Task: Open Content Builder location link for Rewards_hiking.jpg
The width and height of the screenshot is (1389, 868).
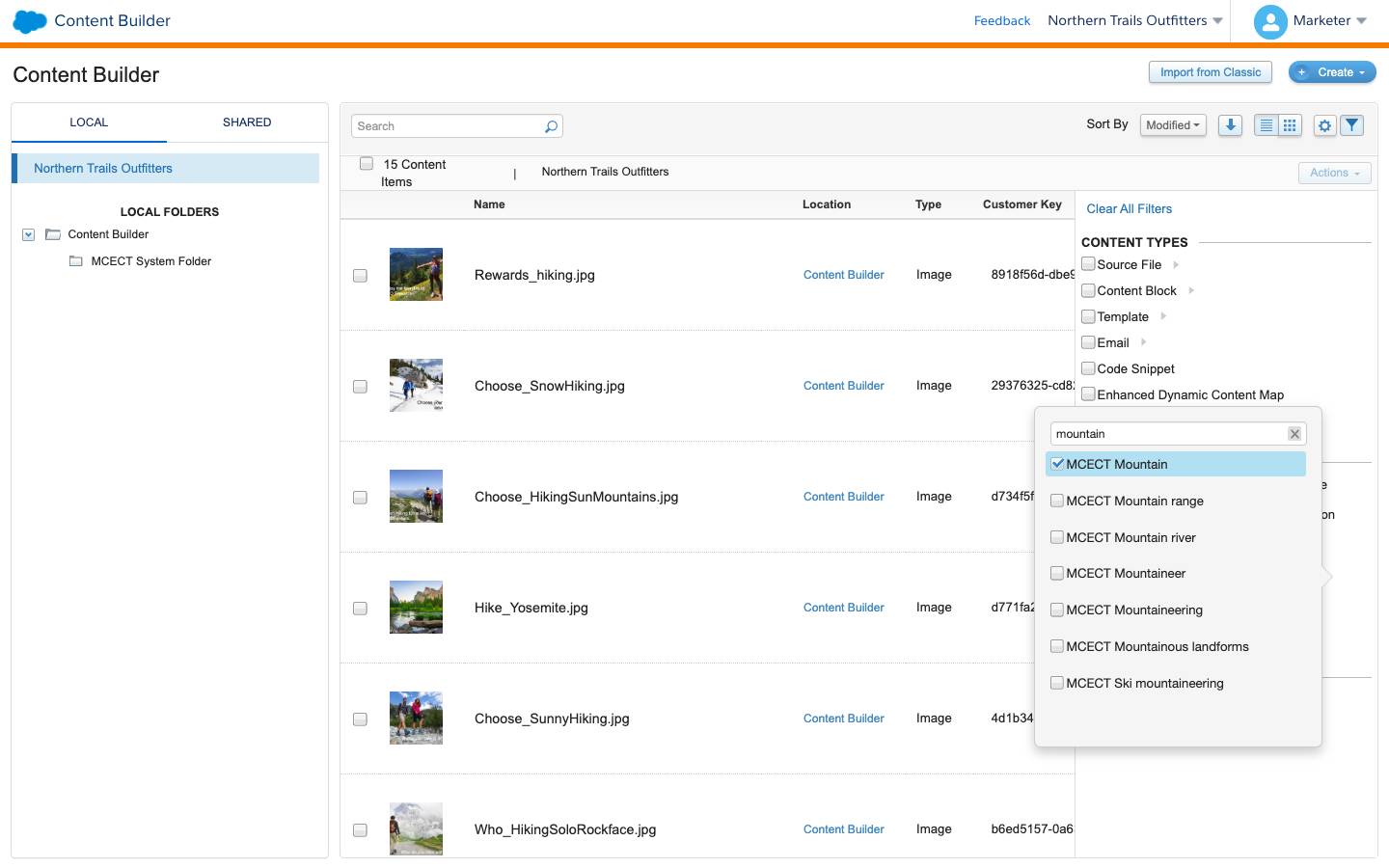Action: [844, 275]
